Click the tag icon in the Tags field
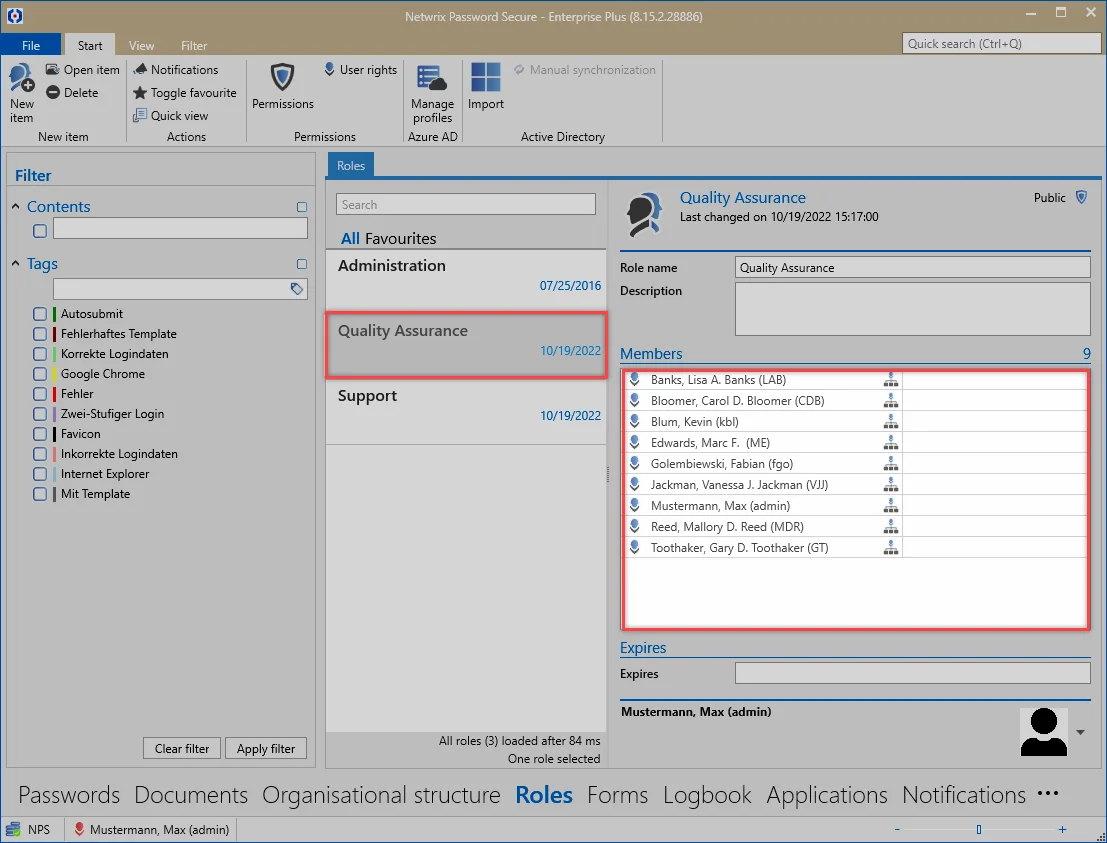1107x843 pixels. [x=297, y=288]
